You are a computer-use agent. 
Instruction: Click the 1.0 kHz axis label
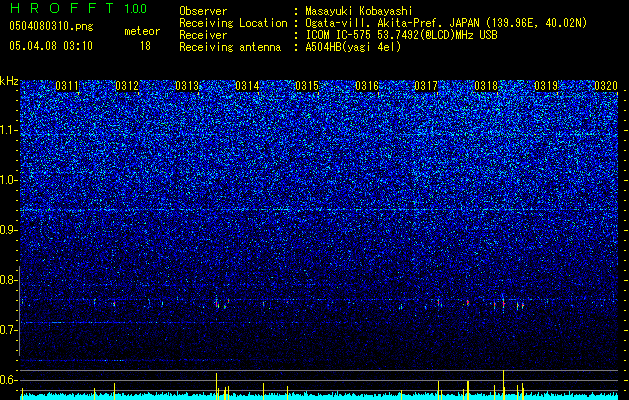[x=9, y=180]
